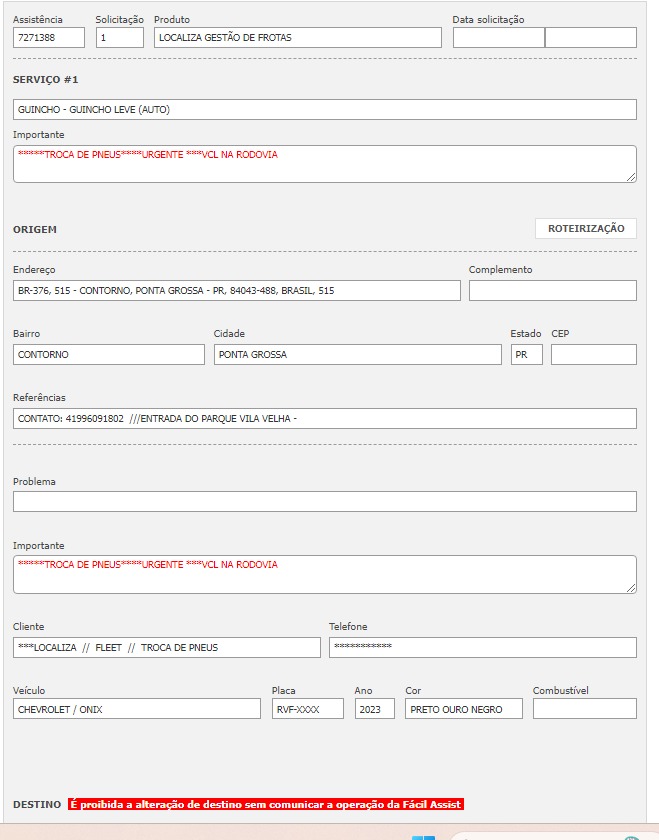659x840 pixels.
Task: Select the empty CEP field
Action: 593,355
